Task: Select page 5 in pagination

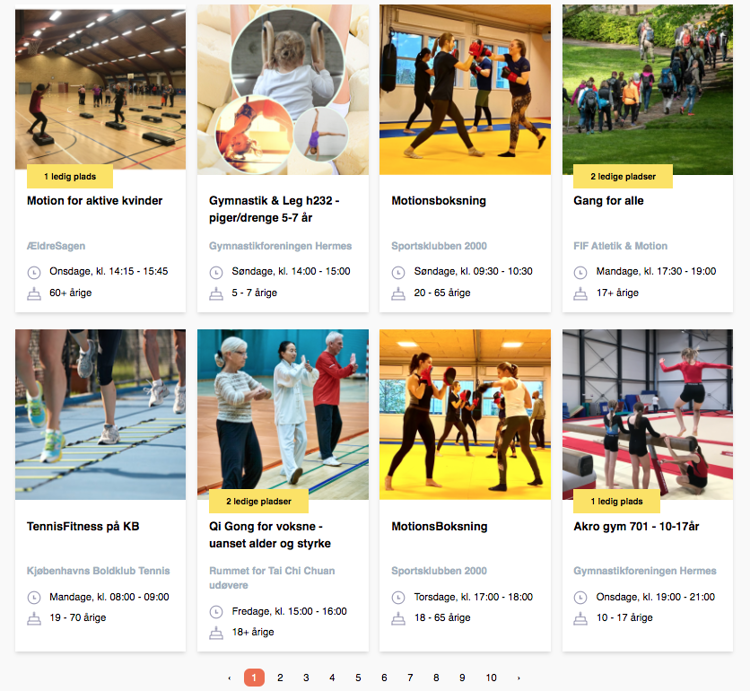Action: (358, 678)
